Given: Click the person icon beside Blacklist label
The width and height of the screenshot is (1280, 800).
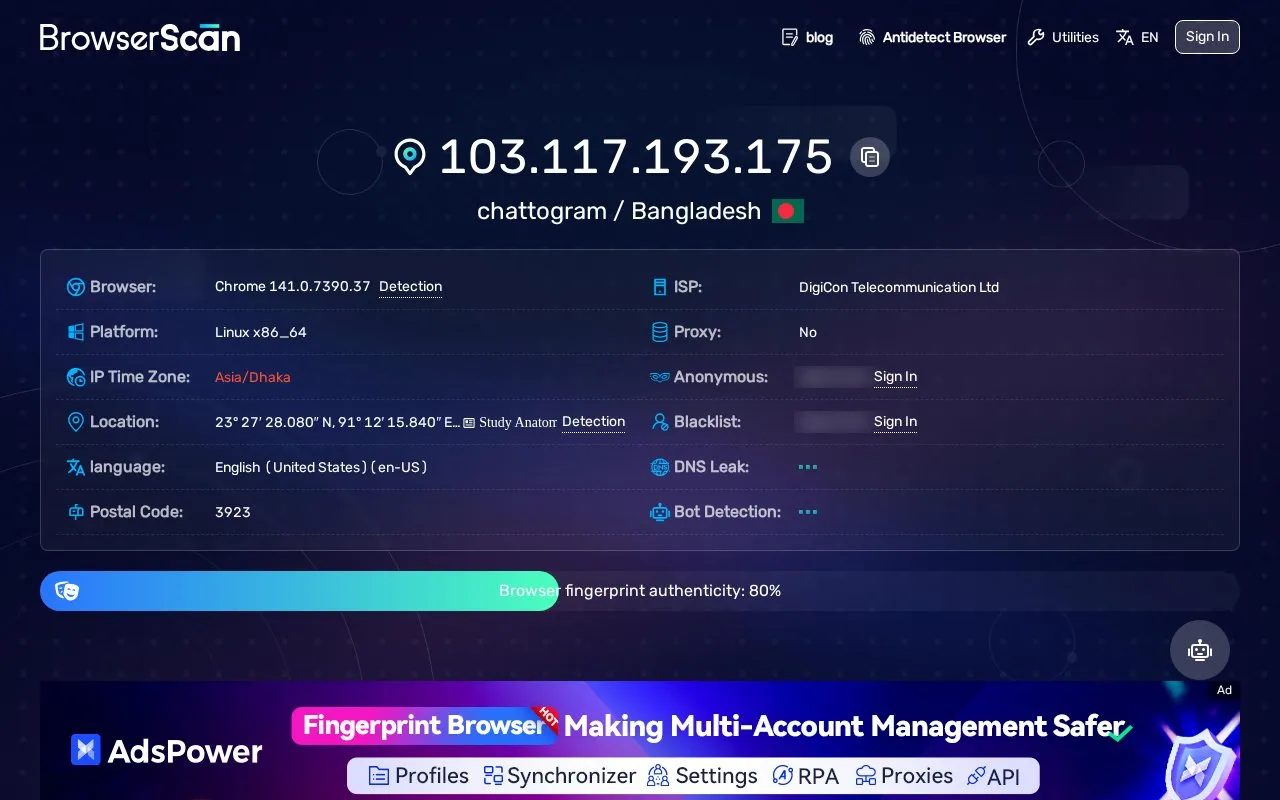Looking at the screenshot, I should [x=660, y=422].
